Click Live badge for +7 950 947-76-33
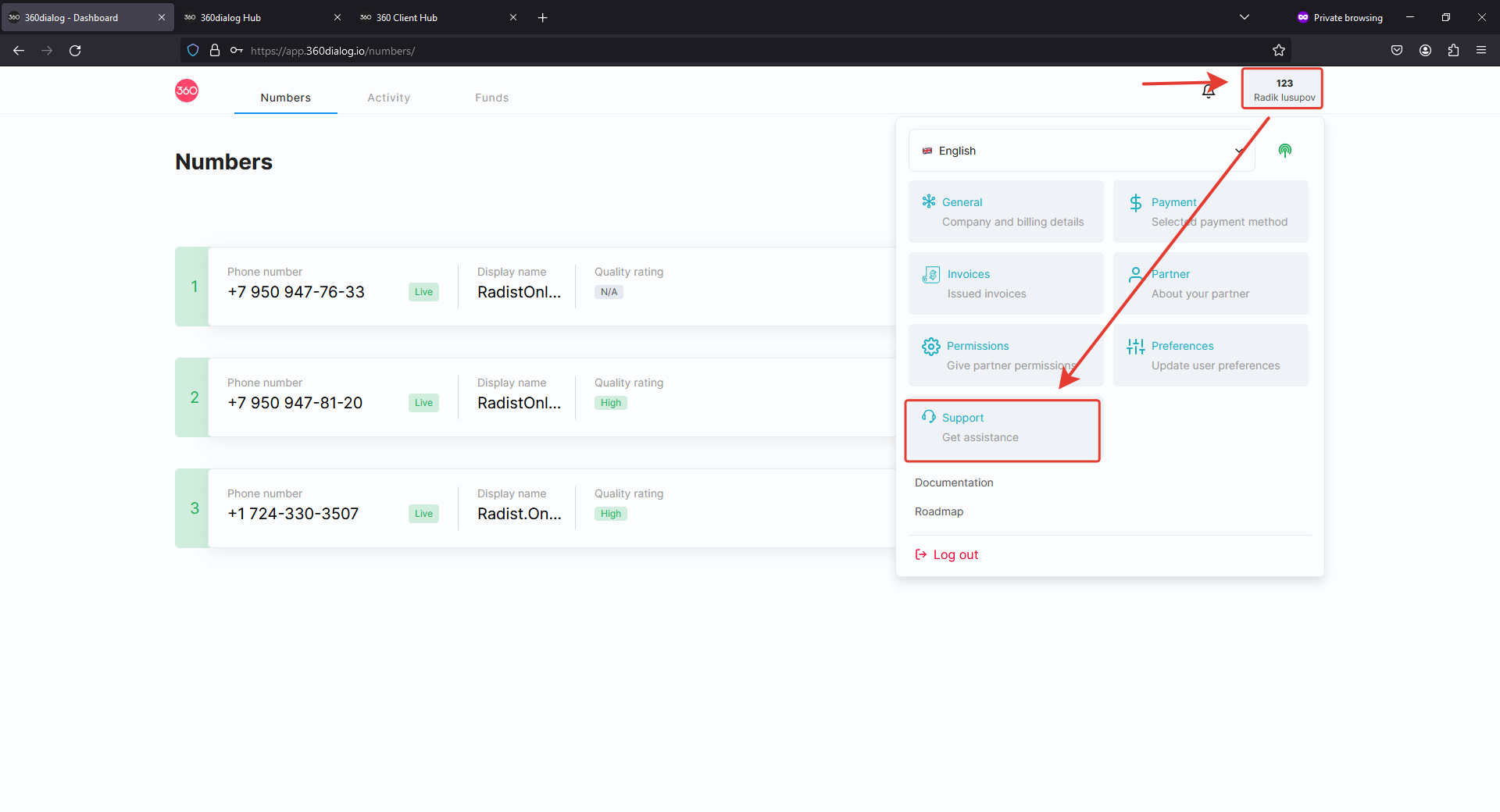1500x812 pixels. 423,292
